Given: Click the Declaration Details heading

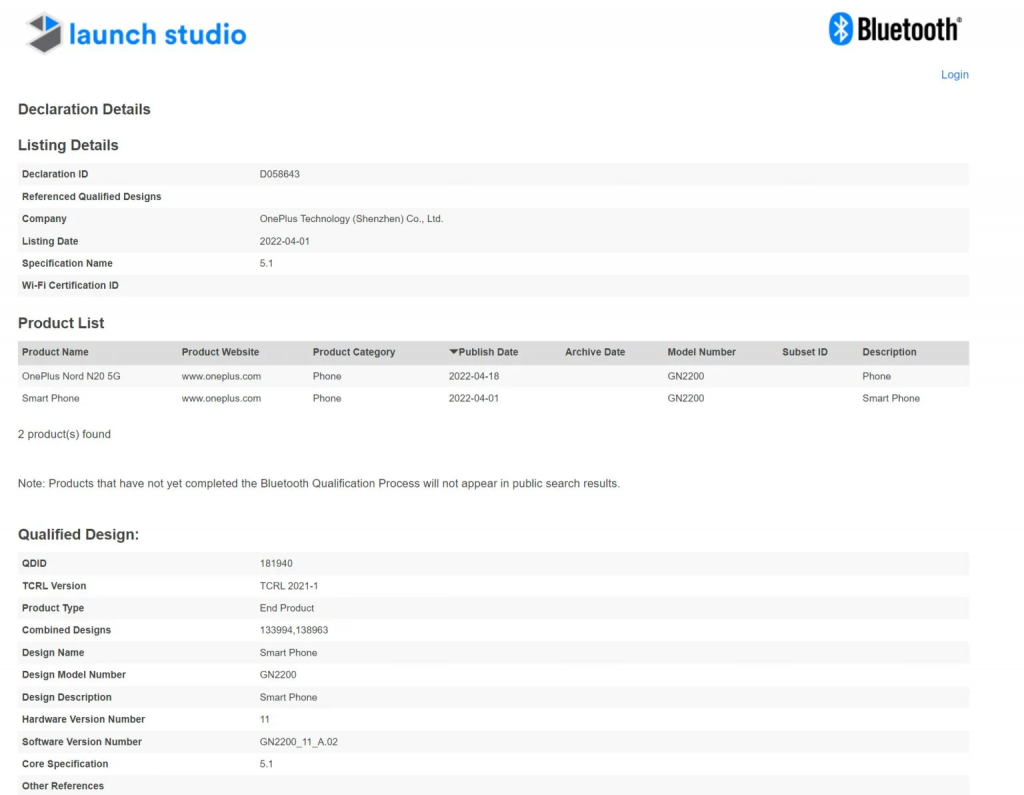Looking at the screenshot, I should [x=84, y=109].
